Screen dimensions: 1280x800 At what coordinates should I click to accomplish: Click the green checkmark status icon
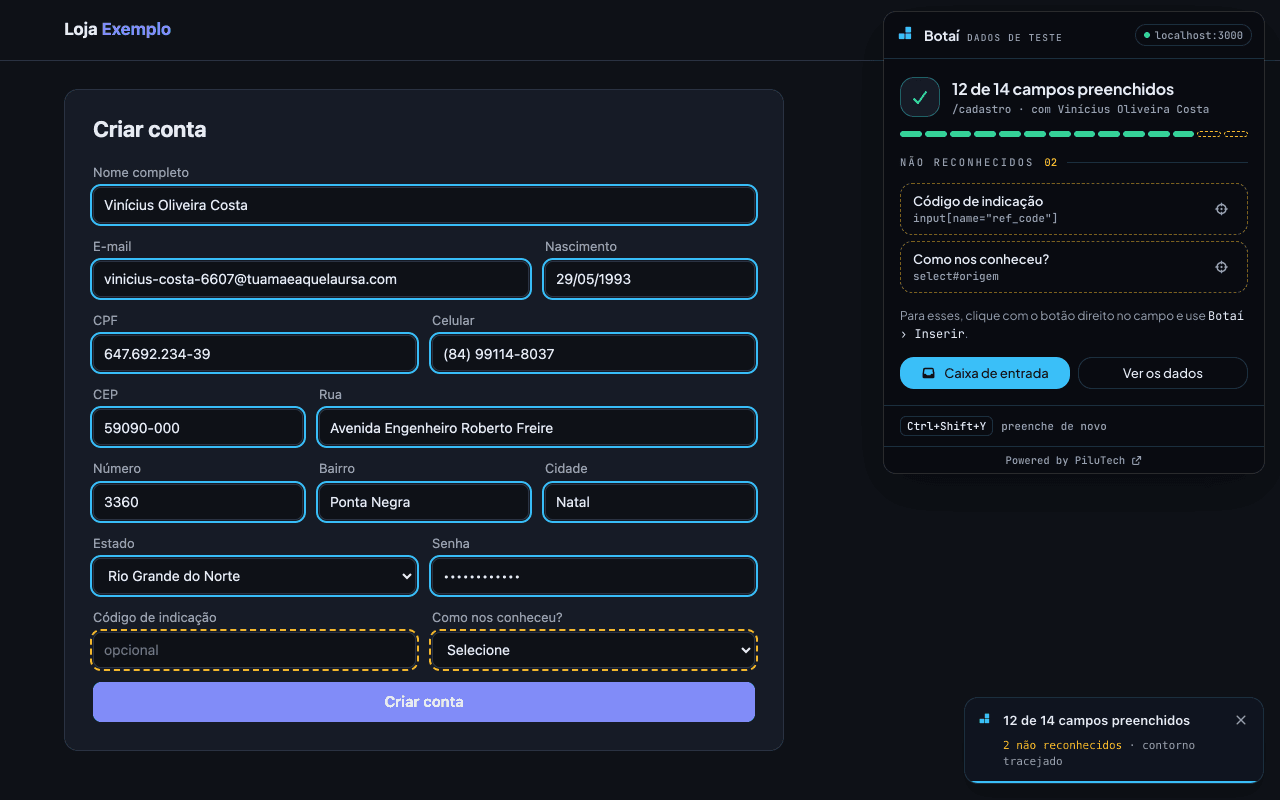[x=920, y=97]
